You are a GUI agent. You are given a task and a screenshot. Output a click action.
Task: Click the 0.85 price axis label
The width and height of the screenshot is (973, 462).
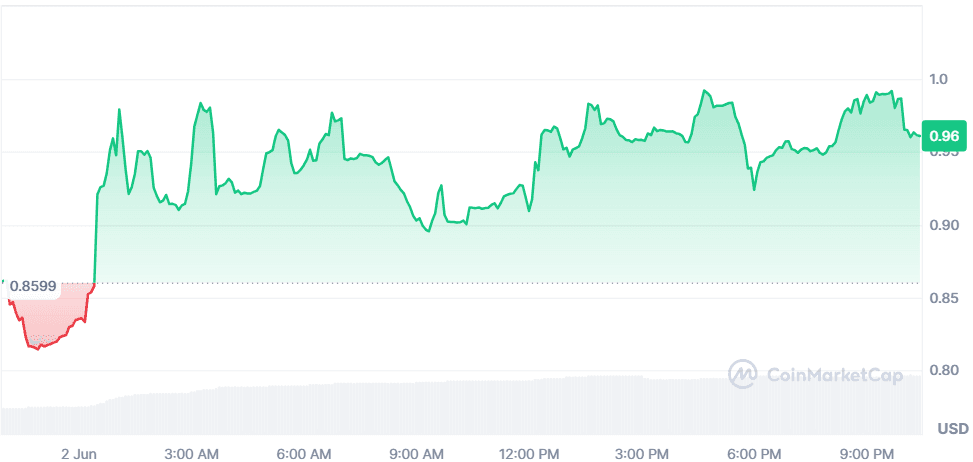945,299
